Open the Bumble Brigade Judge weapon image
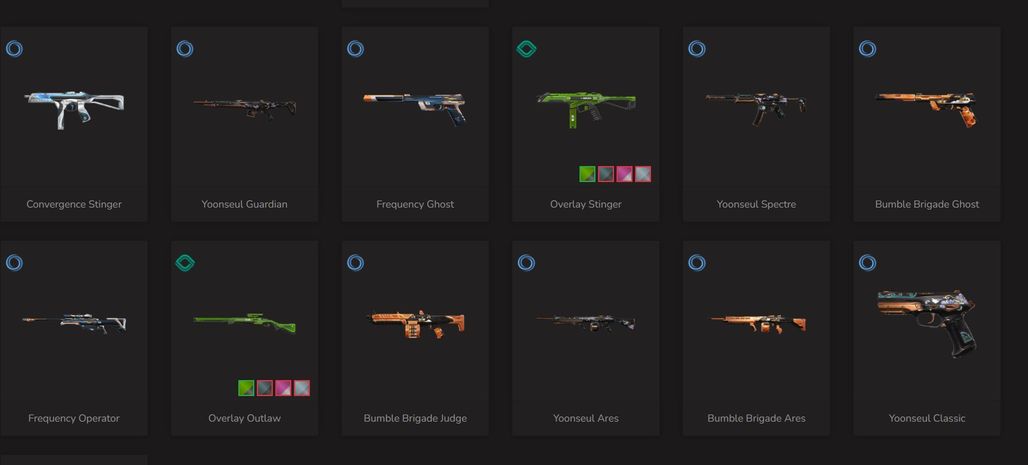Viewport: 1028px width, 465px height. click(416, 323)
